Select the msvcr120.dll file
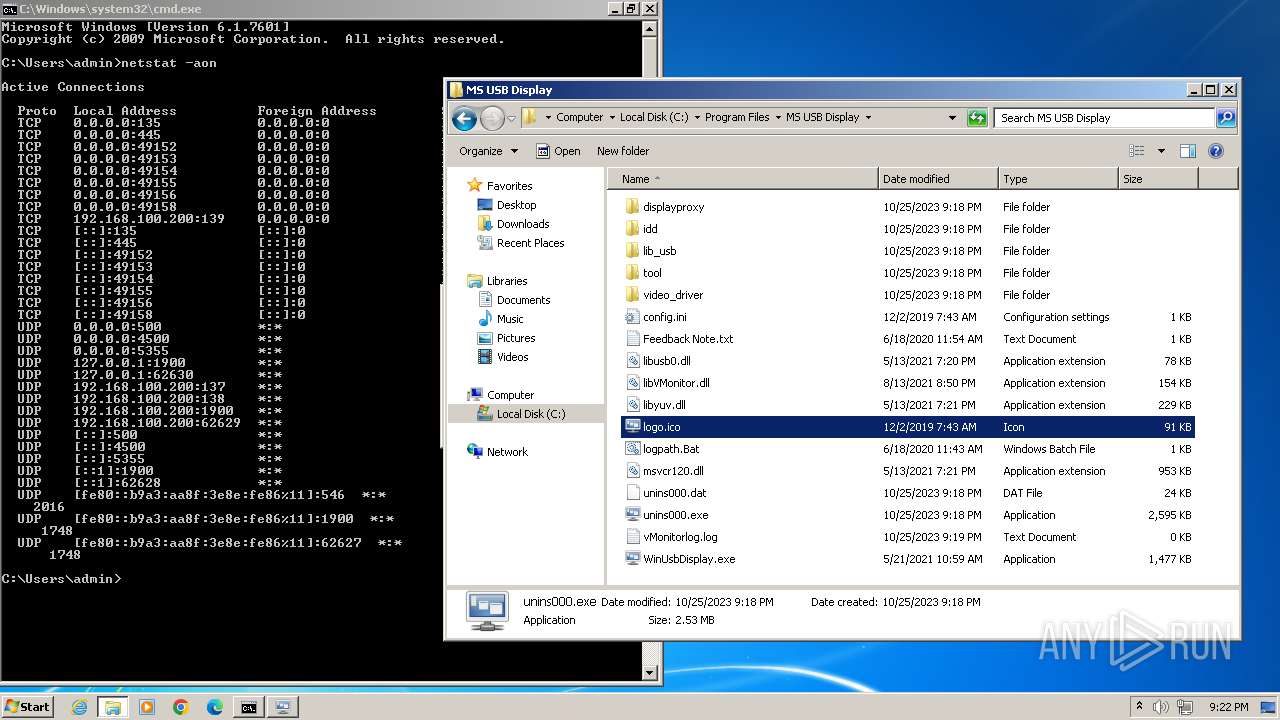The width and height of the screenshot is (1280, 720). coord(673,471)
